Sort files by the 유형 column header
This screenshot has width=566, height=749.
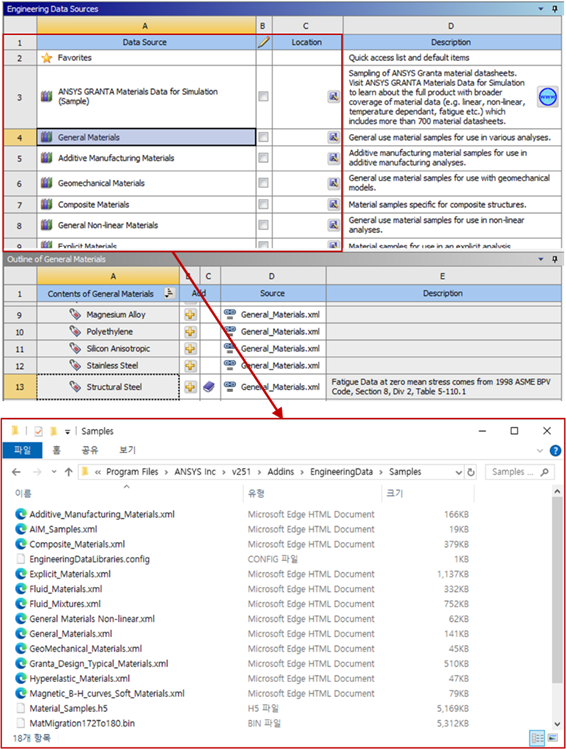tap(256, 493)
